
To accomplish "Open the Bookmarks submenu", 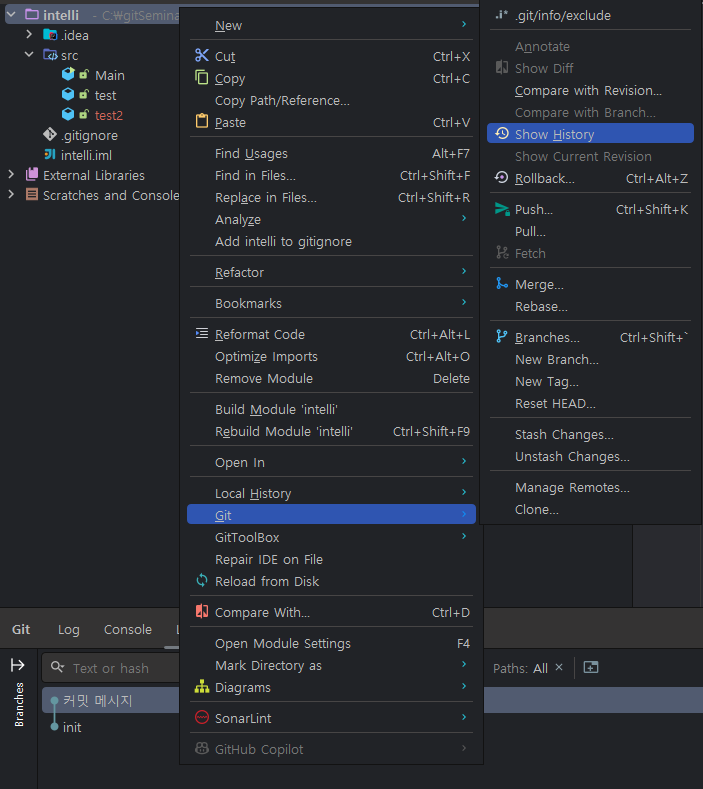I will tap(331, 303).
